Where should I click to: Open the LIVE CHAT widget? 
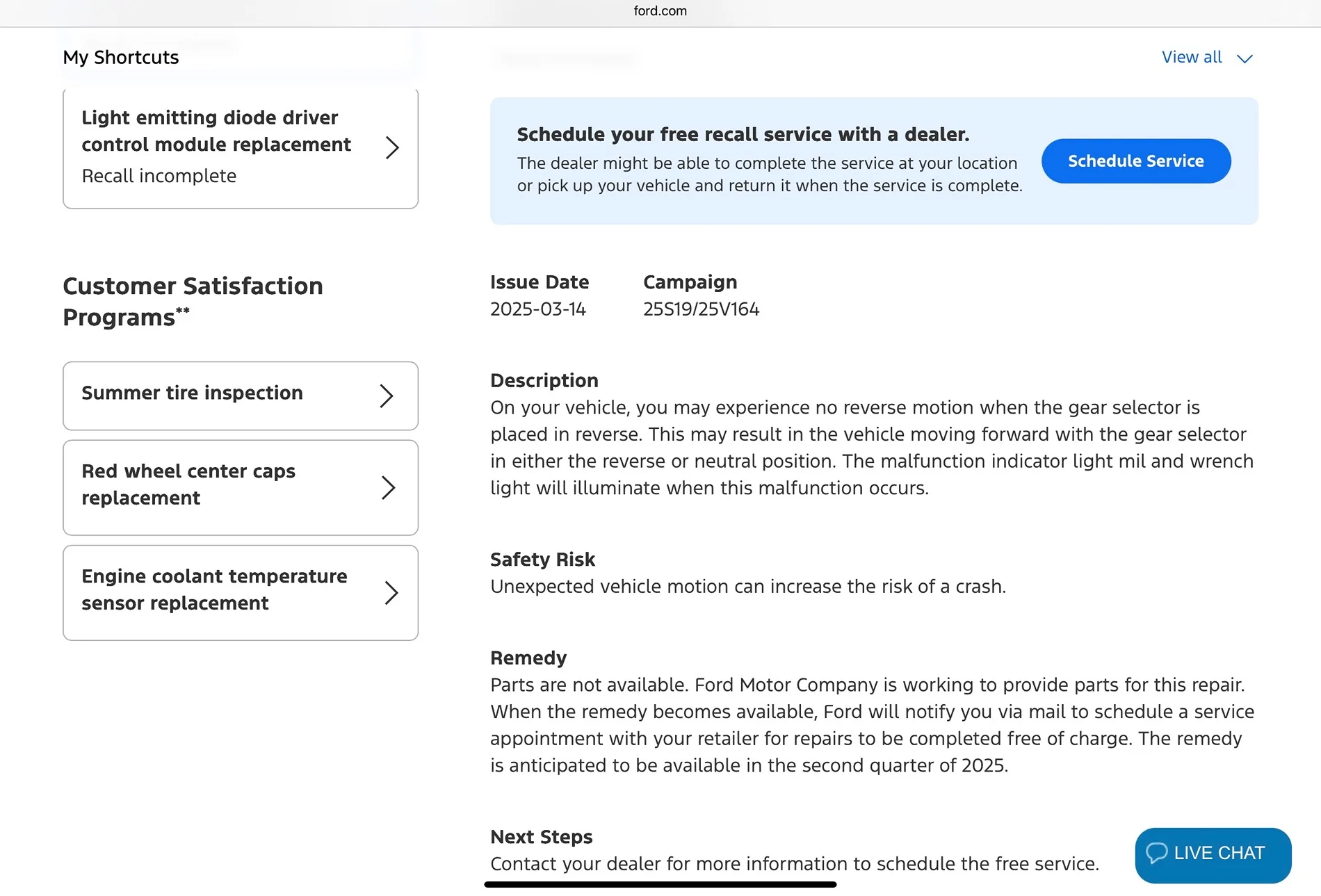pos(1213,855)
